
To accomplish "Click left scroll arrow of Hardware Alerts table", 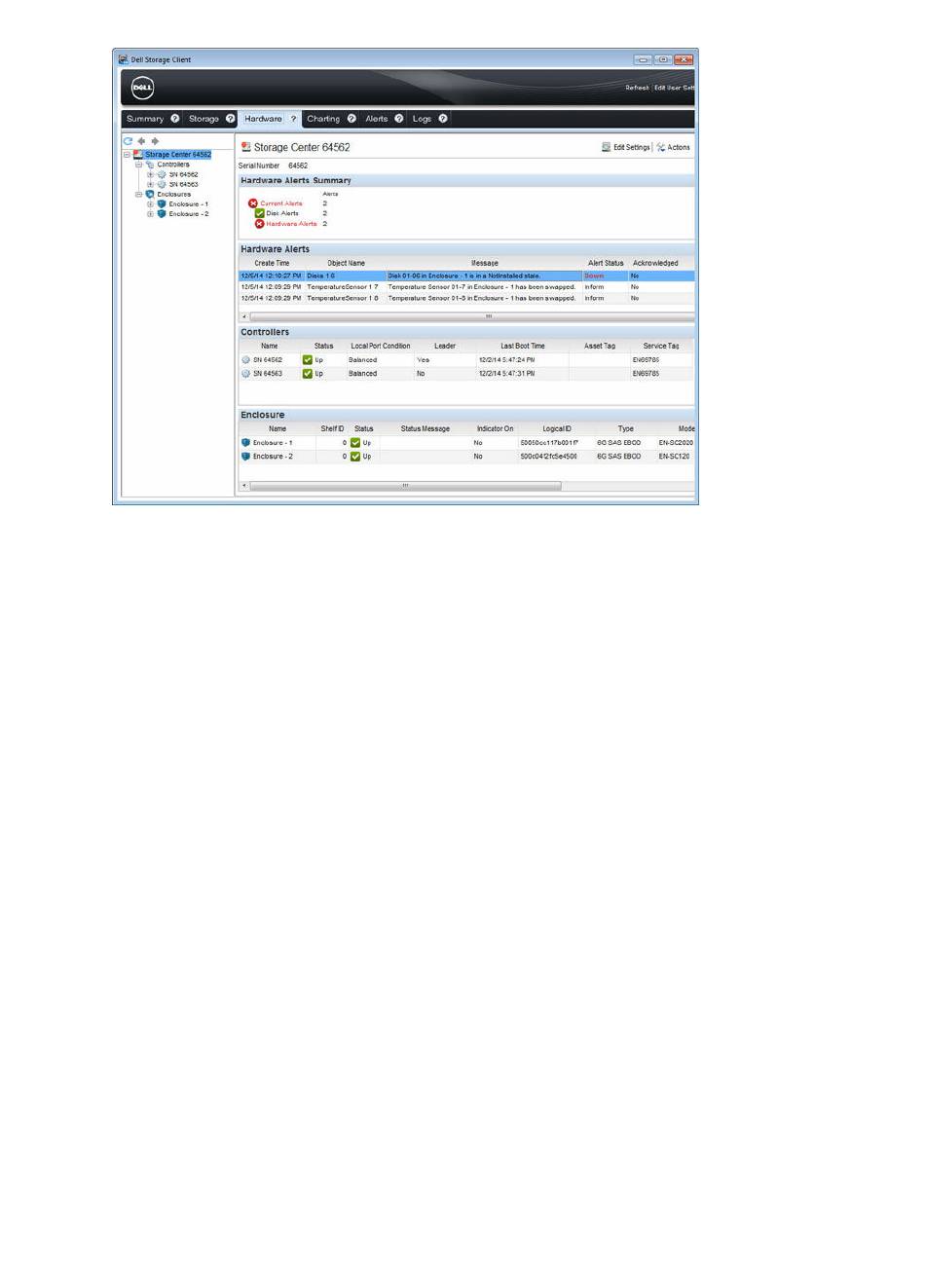I will [243, 316].
